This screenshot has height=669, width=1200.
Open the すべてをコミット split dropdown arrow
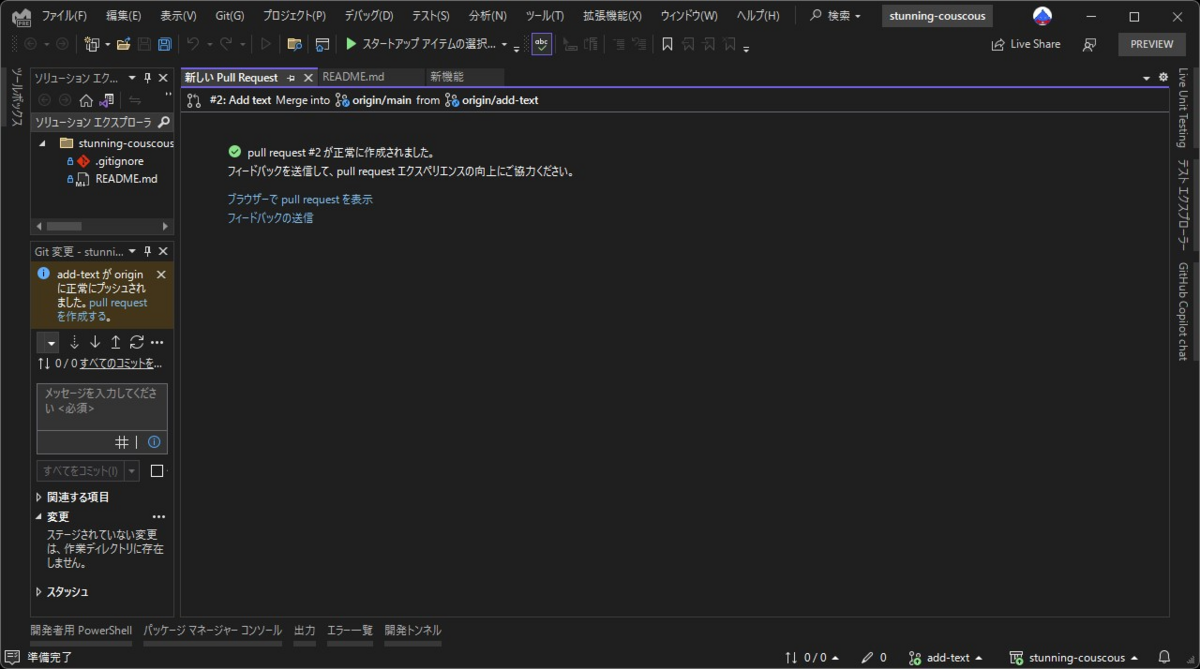pos(131,471)
